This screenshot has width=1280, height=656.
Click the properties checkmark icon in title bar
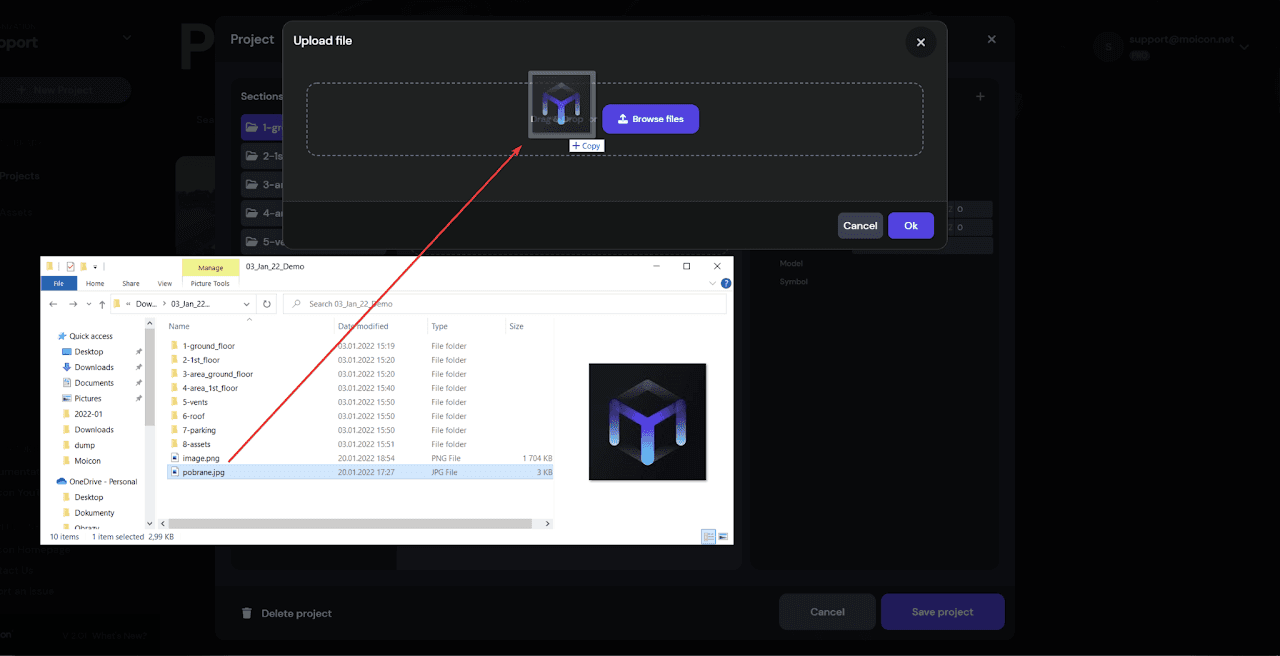pyautogui.click(x=70, y=267)
